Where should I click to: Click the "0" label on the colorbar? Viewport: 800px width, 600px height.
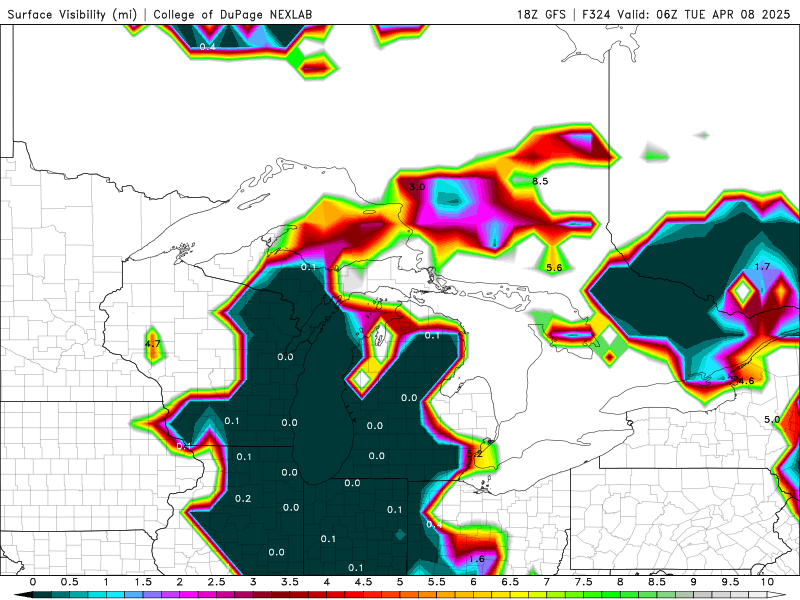(33, 582)
